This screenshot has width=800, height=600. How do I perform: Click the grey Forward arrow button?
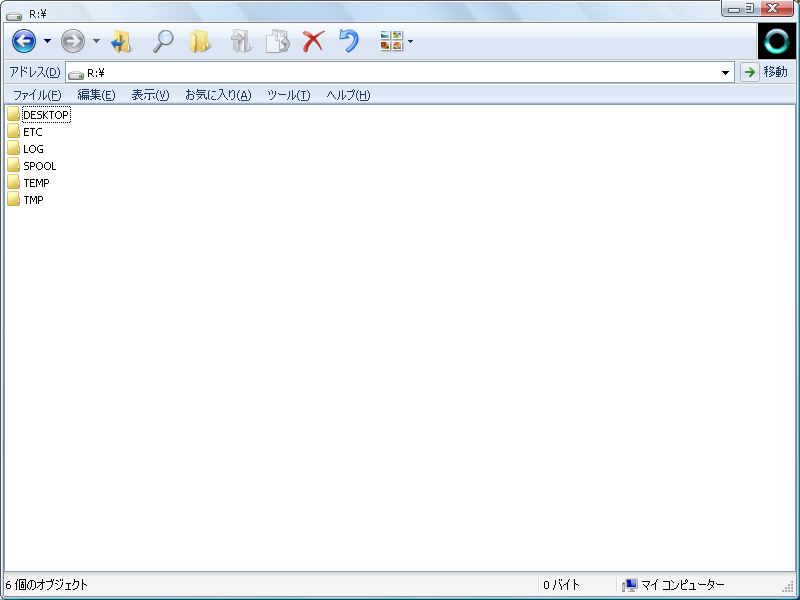click(72, 41)
